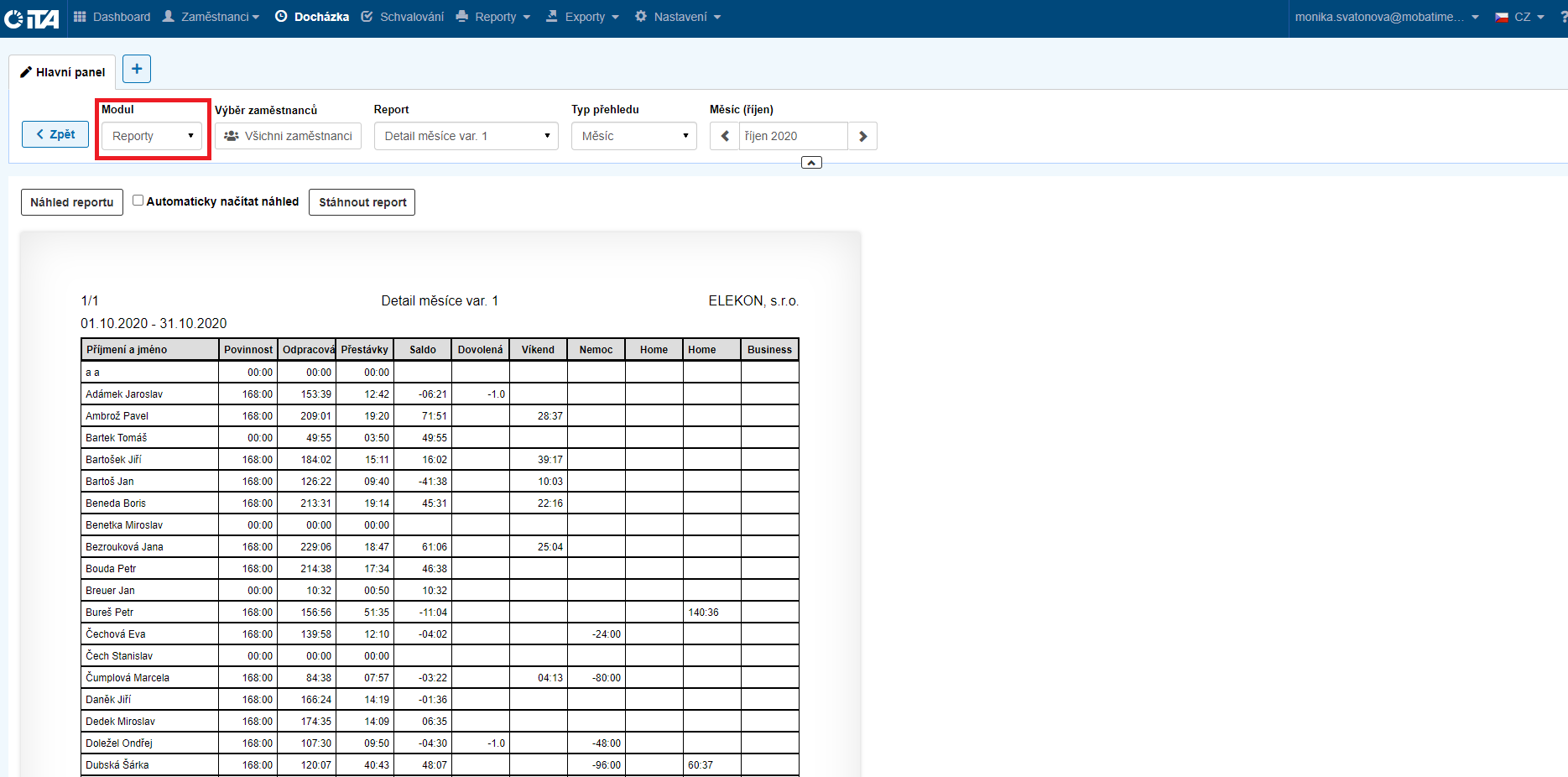Image resolution: width=1568 pixels, height=777 pixels.
Task: Go to previous month arrow
Action: [x=725, y=136]
